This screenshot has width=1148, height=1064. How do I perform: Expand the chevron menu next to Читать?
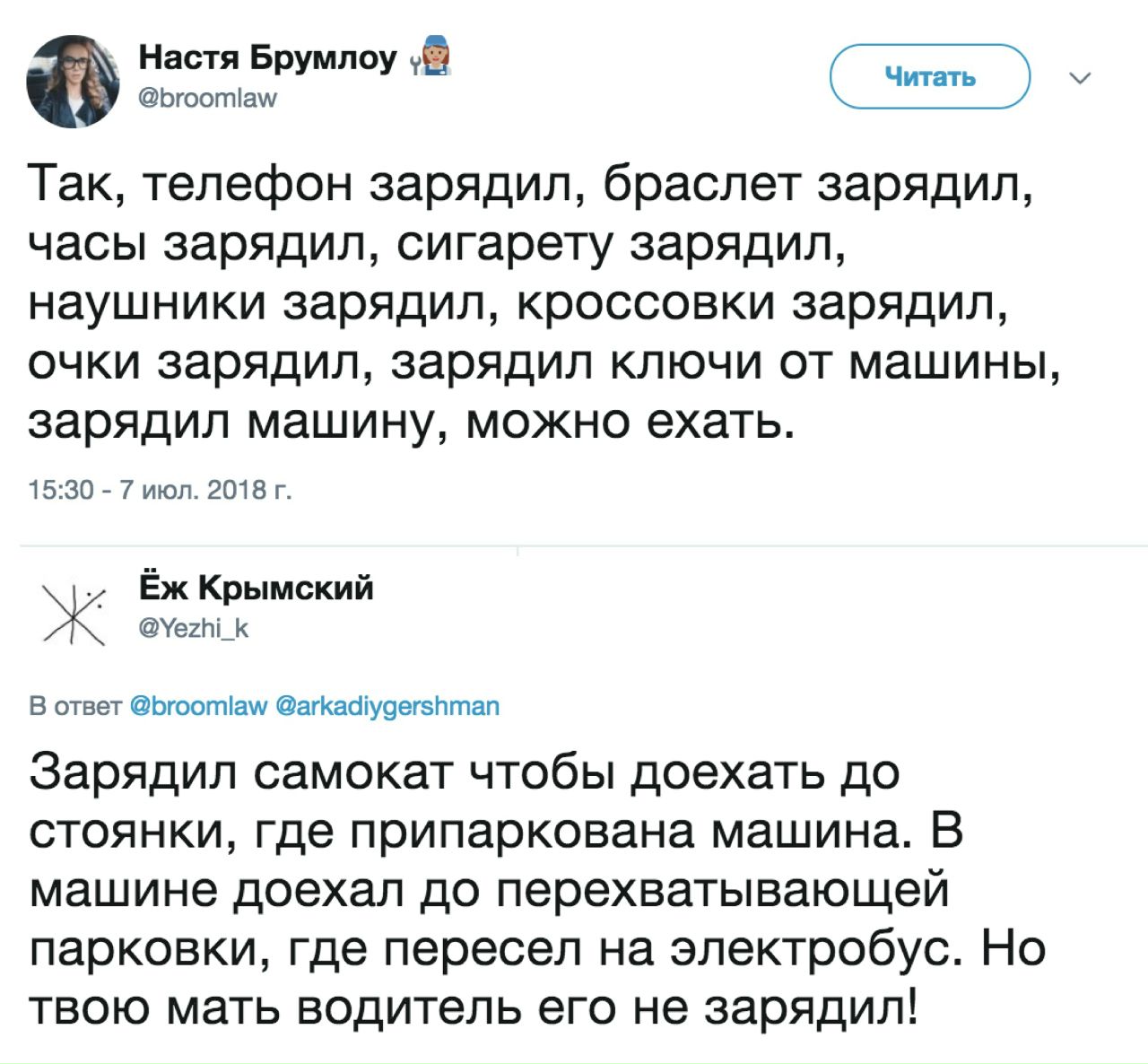tap(1081, 79)
